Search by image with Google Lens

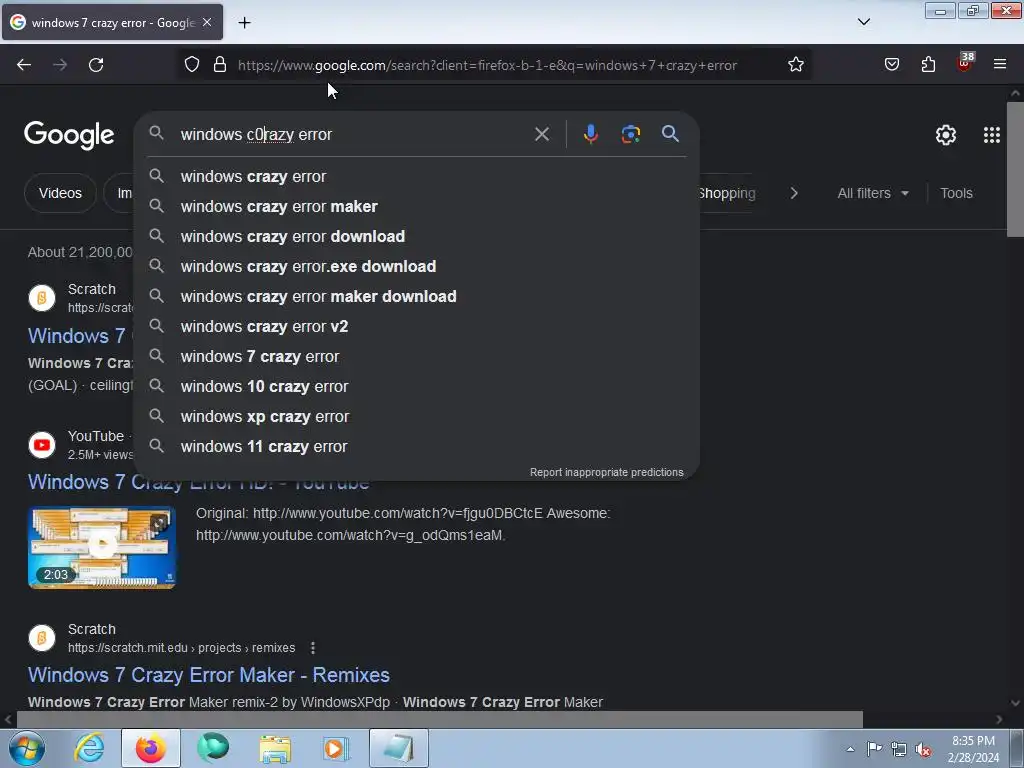pyautogui.click(x=631, y=134)
